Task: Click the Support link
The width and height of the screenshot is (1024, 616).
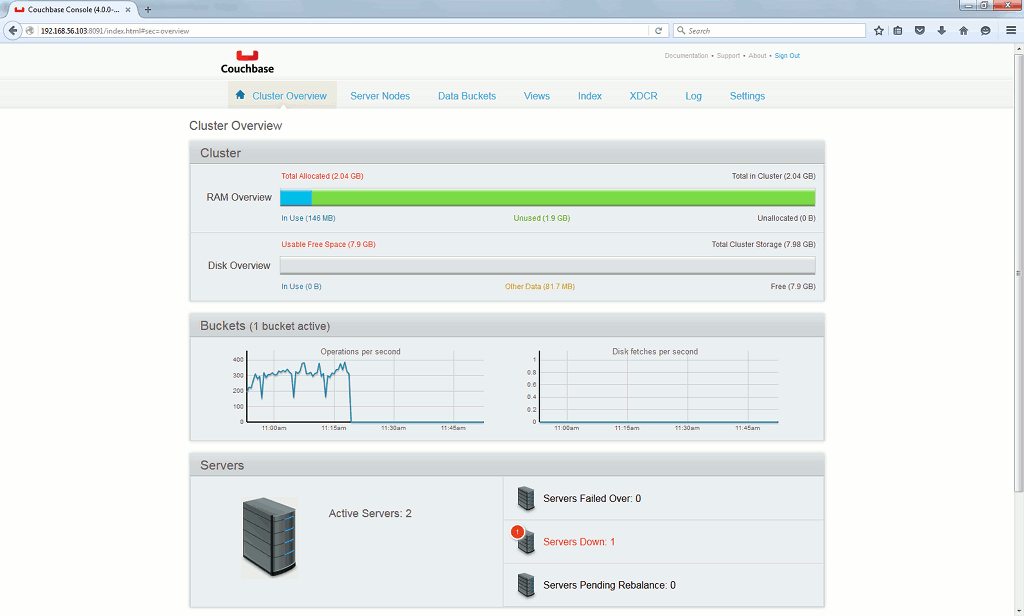Action: (728, 56)
